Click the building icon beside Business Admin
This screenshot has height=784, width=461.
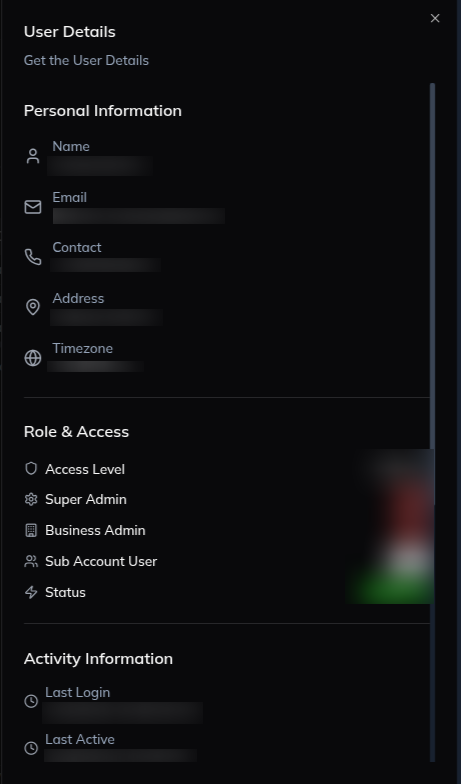coord(31,530)
